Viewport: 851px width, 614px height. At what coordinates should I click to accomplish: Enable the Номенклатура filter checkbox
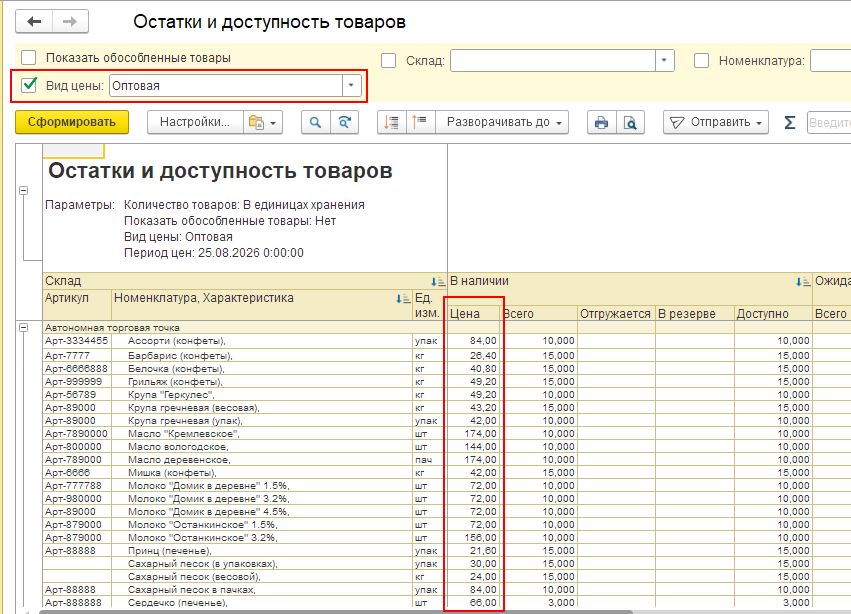(701, 60)
